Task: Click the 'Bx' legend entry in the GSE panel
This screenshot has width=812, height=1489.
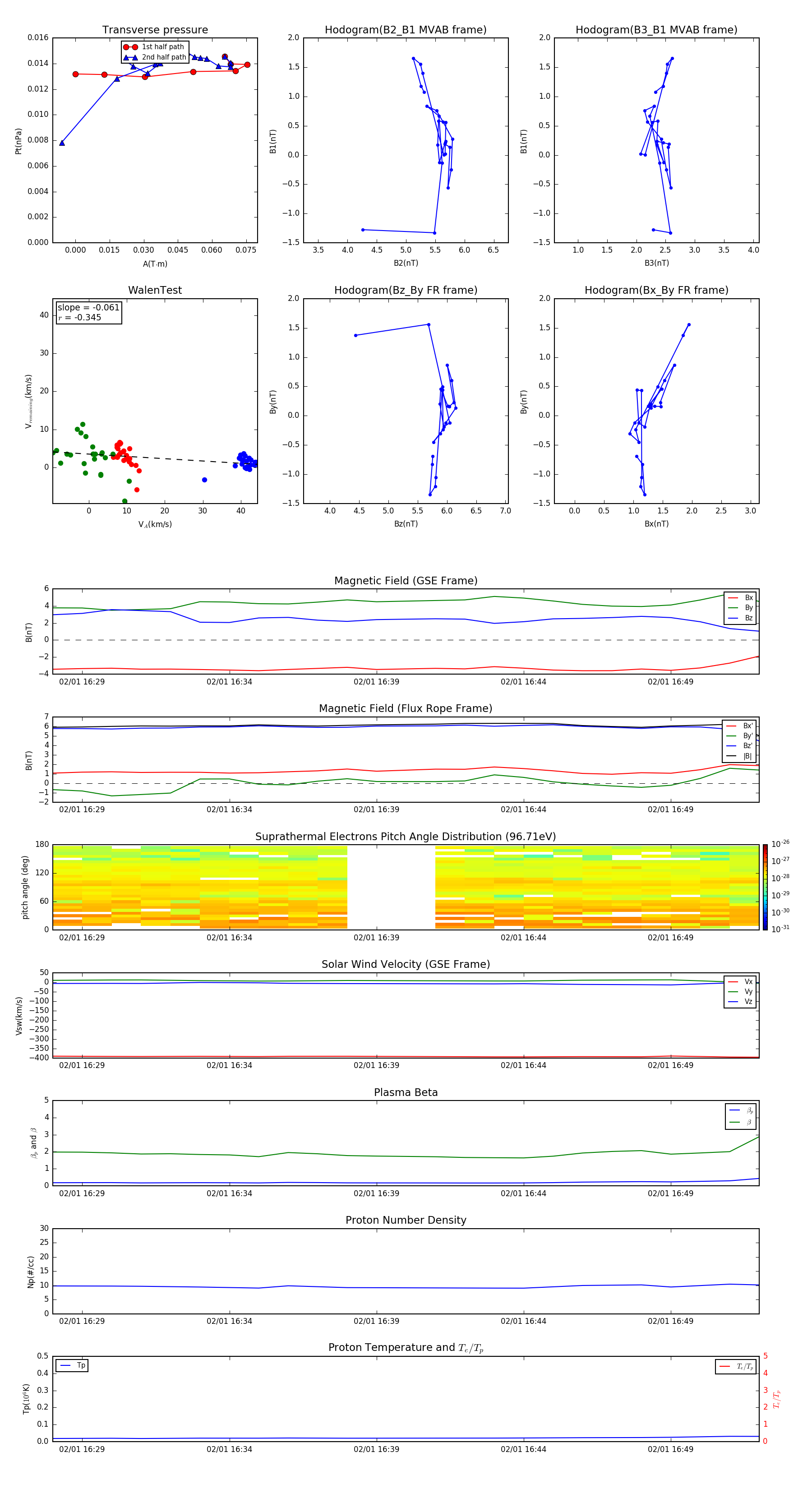Action: click(740, 598)
